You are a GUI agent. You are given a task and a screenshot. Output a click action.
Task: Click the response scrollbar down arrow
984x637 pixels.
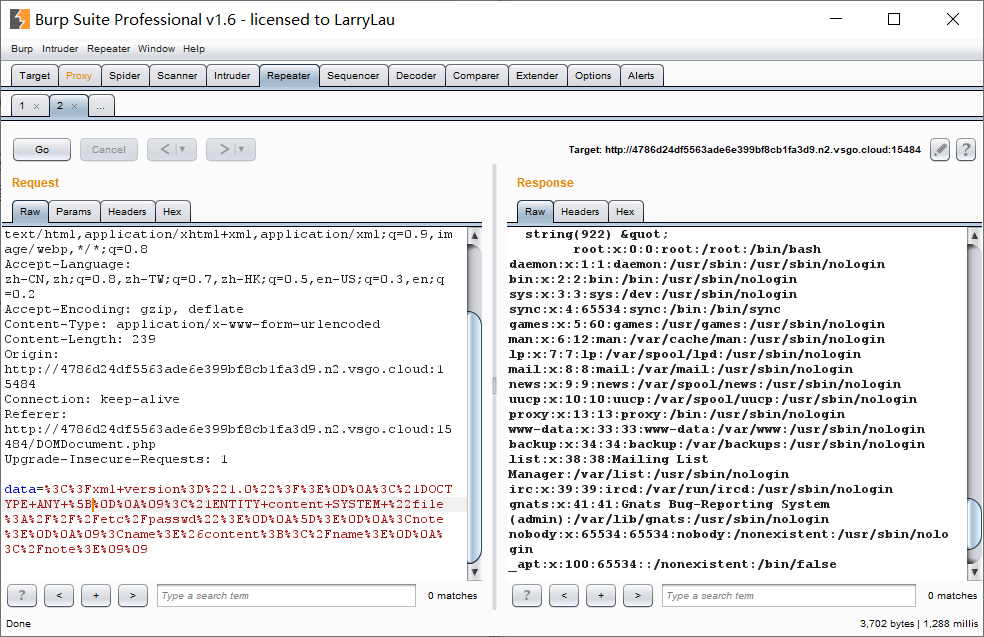pyautogui.click(x=974, y=572)
